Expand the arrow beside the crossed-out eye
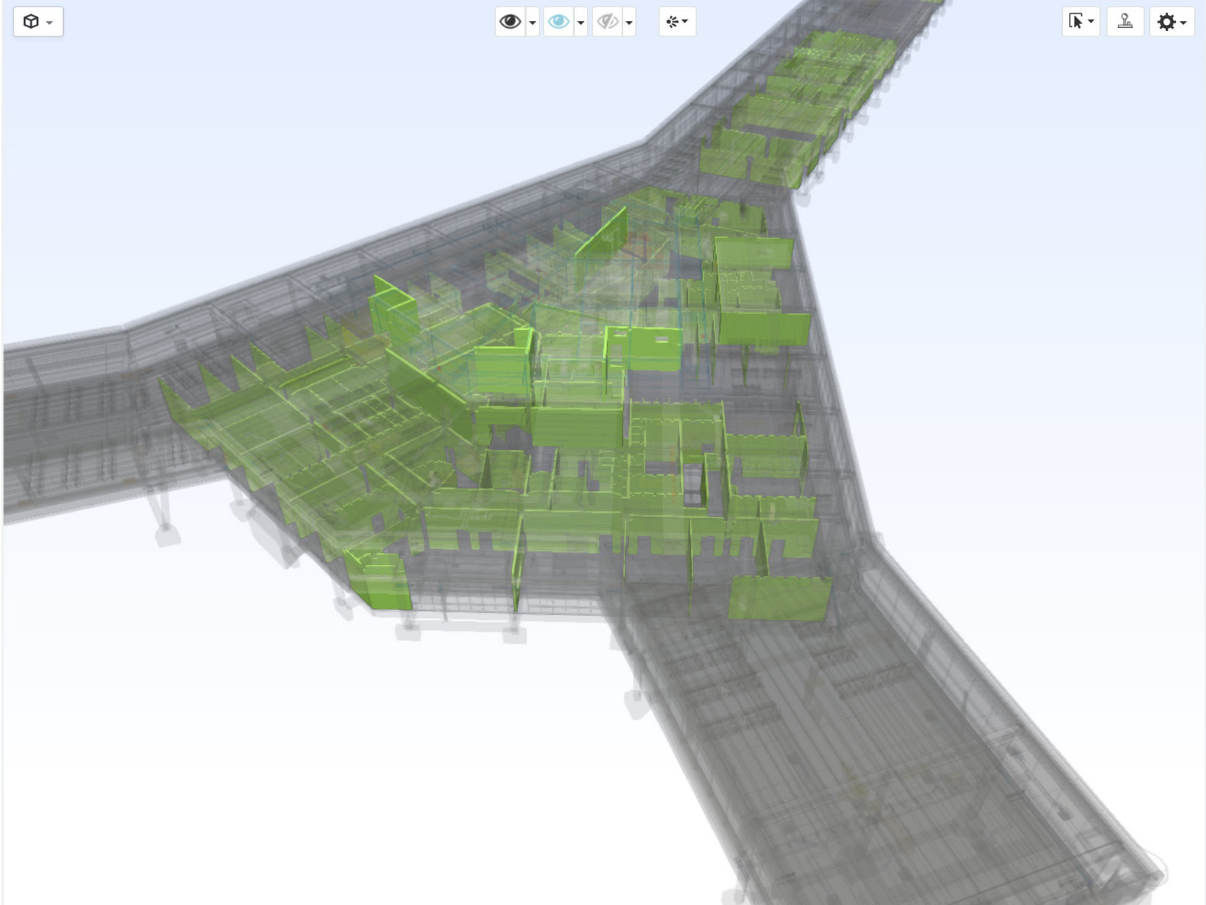The height and width of the screenshot is (905, 1206). 629,22
